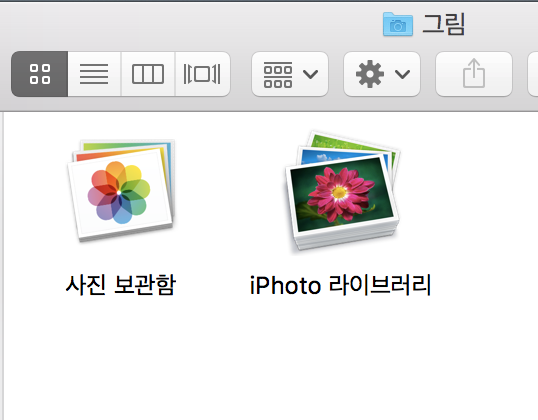
Task: Click the 사진 보관함 file name
Action: tap(121, 285)
